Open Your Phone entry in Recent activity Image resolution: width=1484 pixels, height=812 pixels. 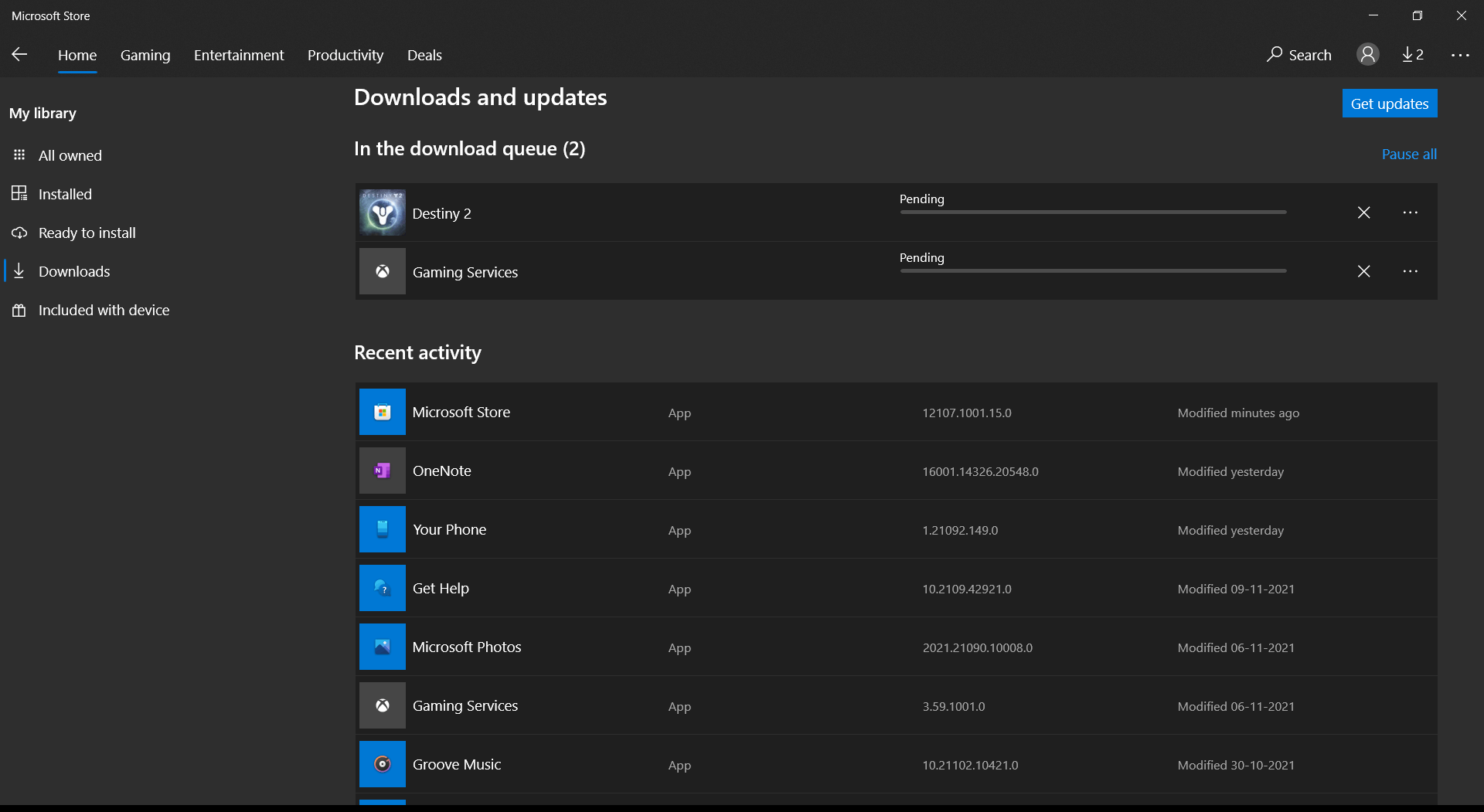897,529
